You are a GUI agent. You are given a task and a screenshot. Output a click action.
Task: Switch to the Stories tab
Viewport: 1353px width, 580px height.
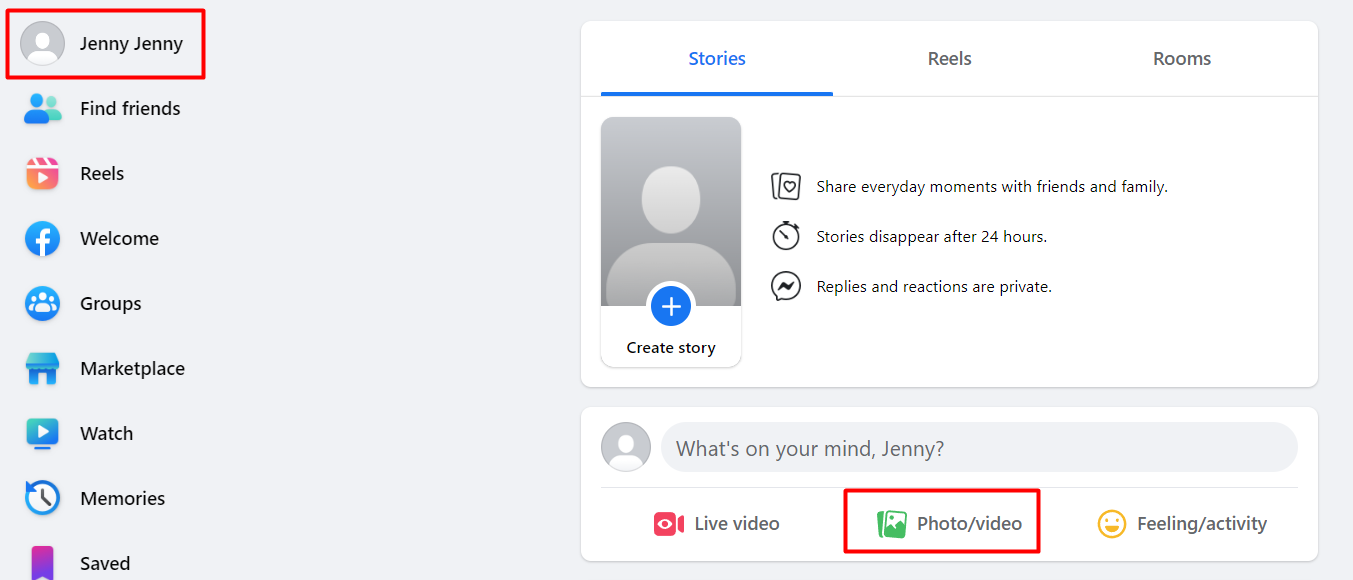[x=717, y=59]
